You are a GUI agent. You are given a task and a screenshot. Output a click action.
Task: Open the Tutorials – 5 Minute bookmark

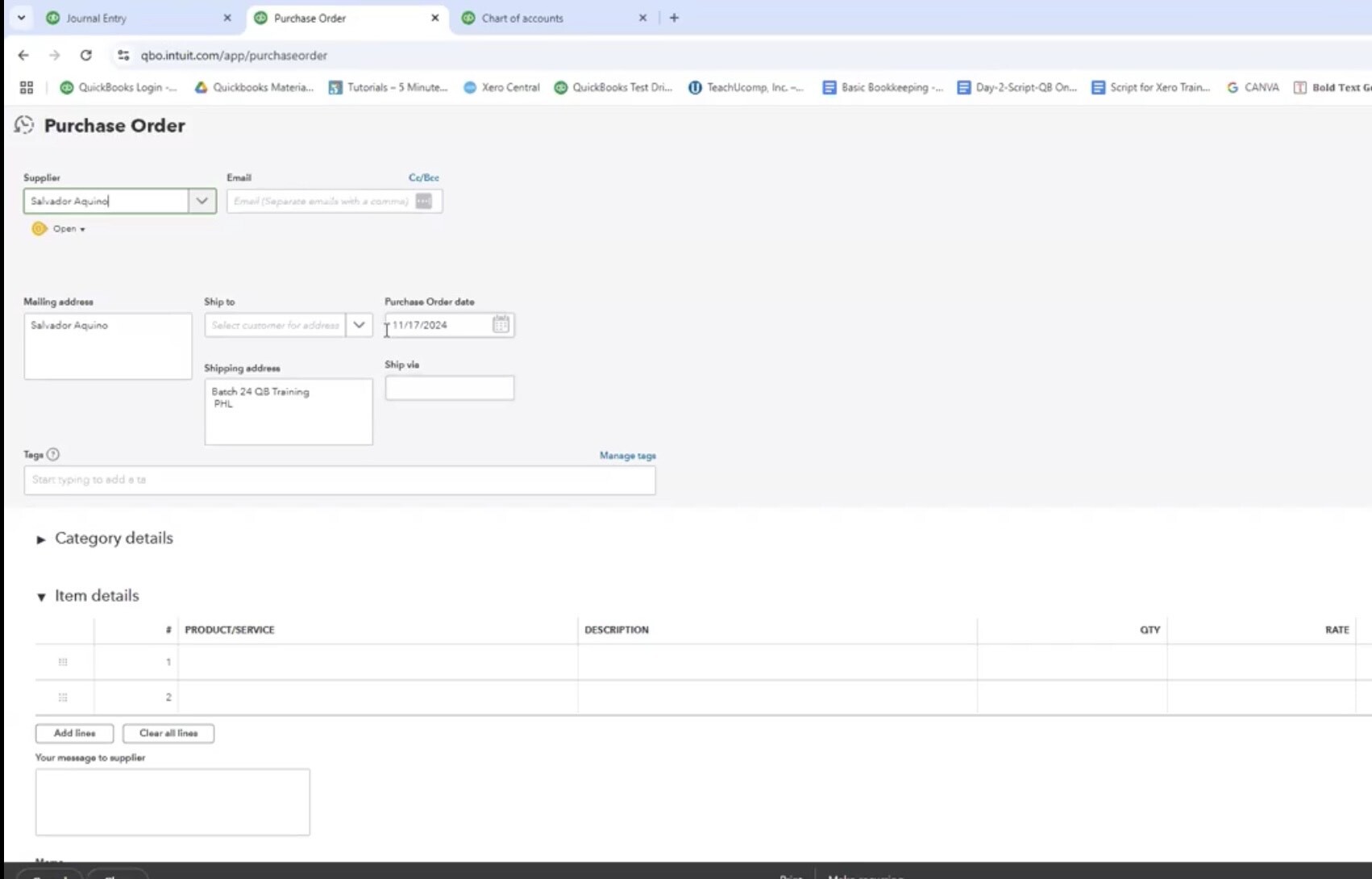(x=388, y=87)
